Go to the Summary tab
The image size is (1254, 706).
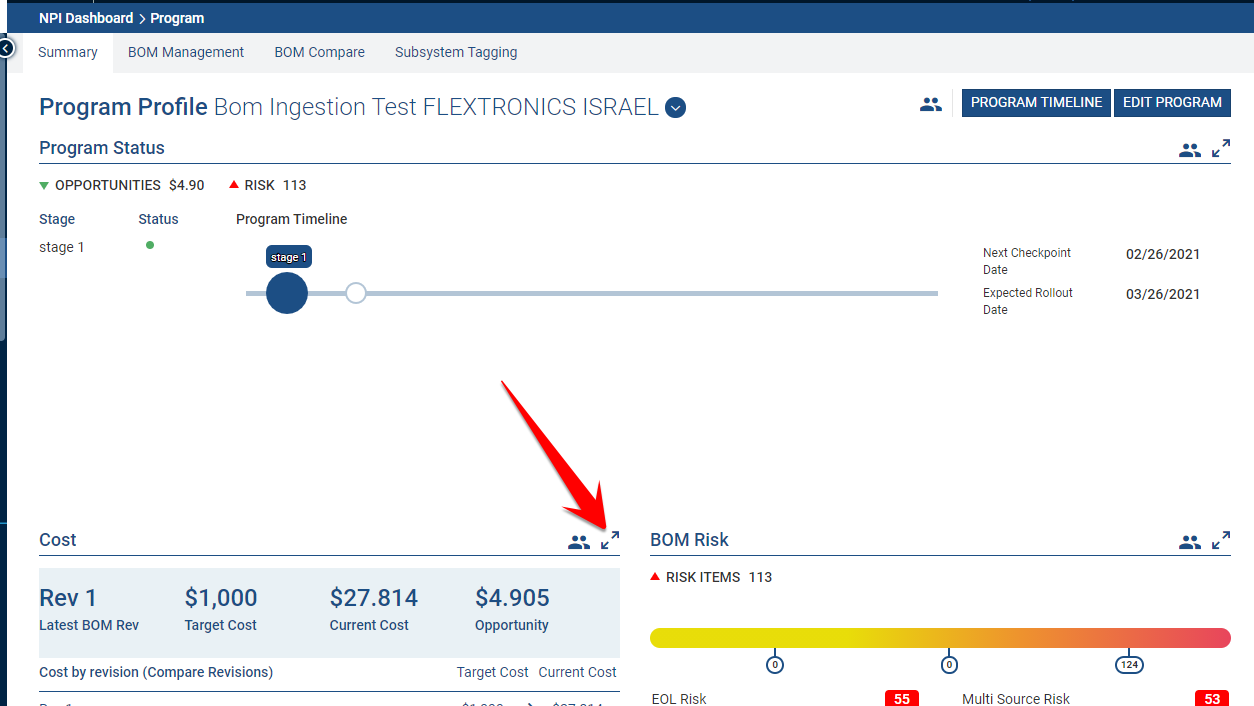pyautogui.click(x=68, y=52)
